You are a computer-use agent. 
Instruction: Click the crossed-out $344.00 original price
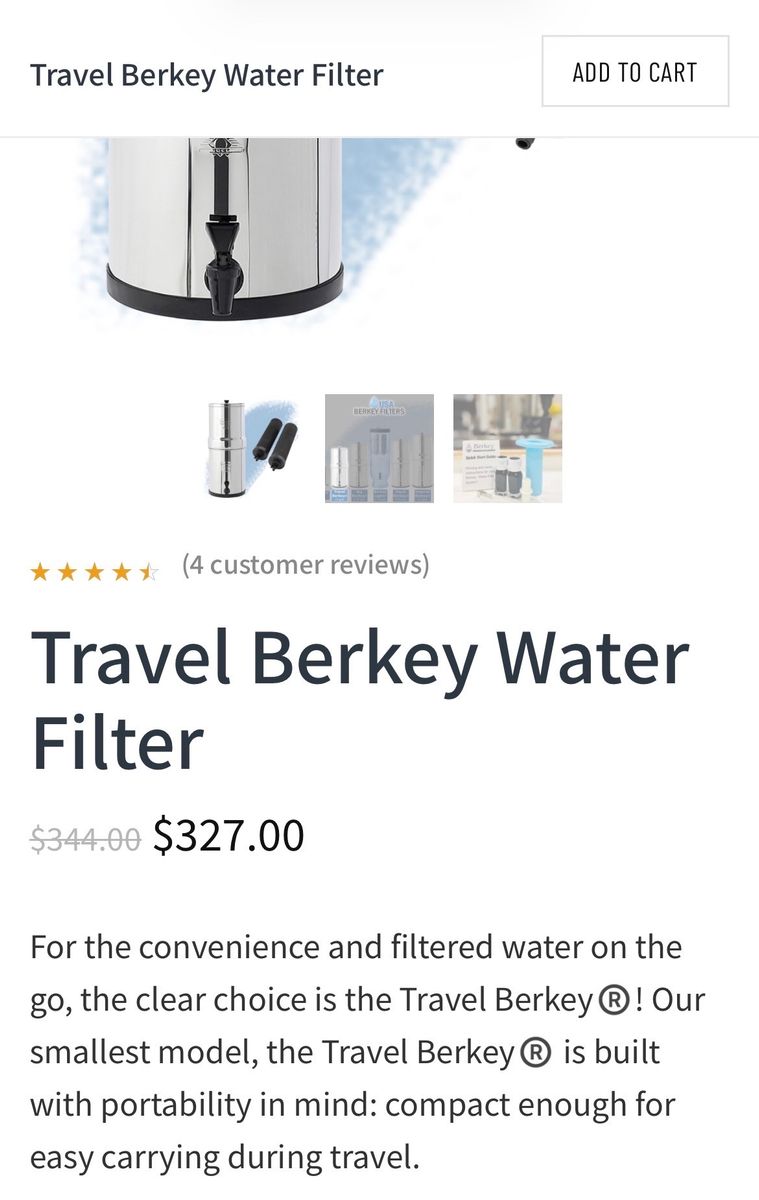pos(85,839)
